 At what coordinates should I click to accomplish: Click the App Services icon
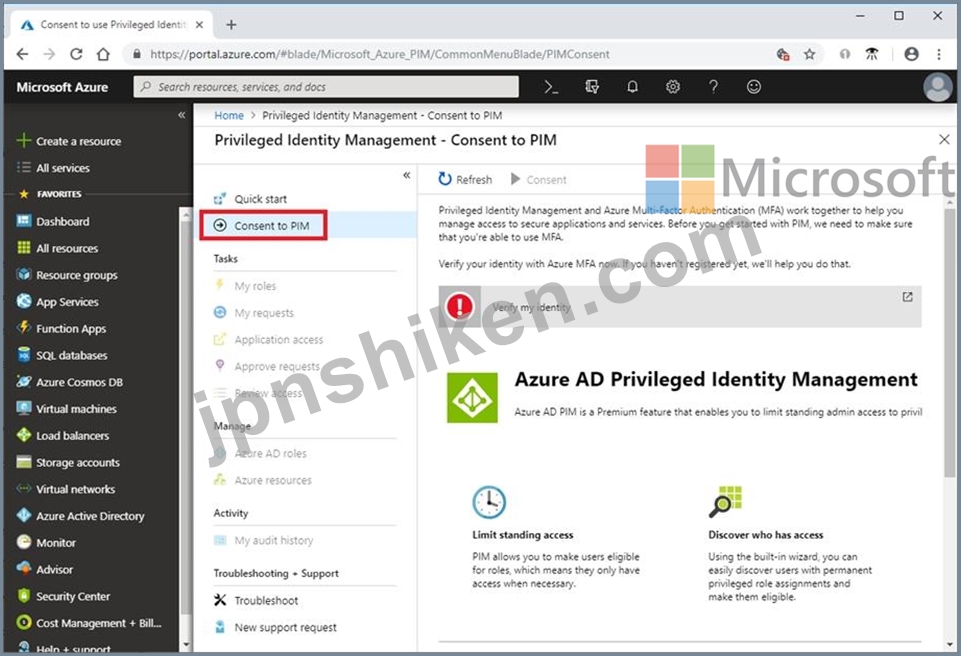[24, 301]
